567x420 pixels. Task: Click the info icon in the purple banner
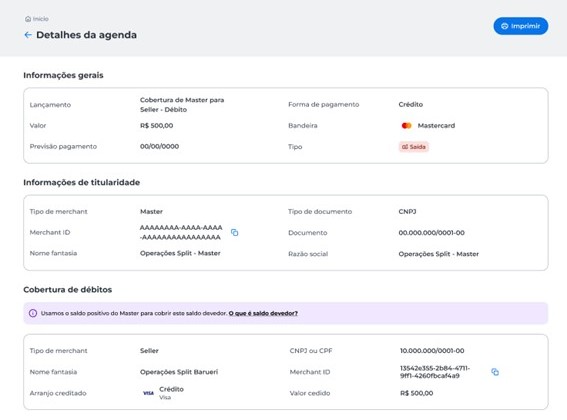(33, 313)
